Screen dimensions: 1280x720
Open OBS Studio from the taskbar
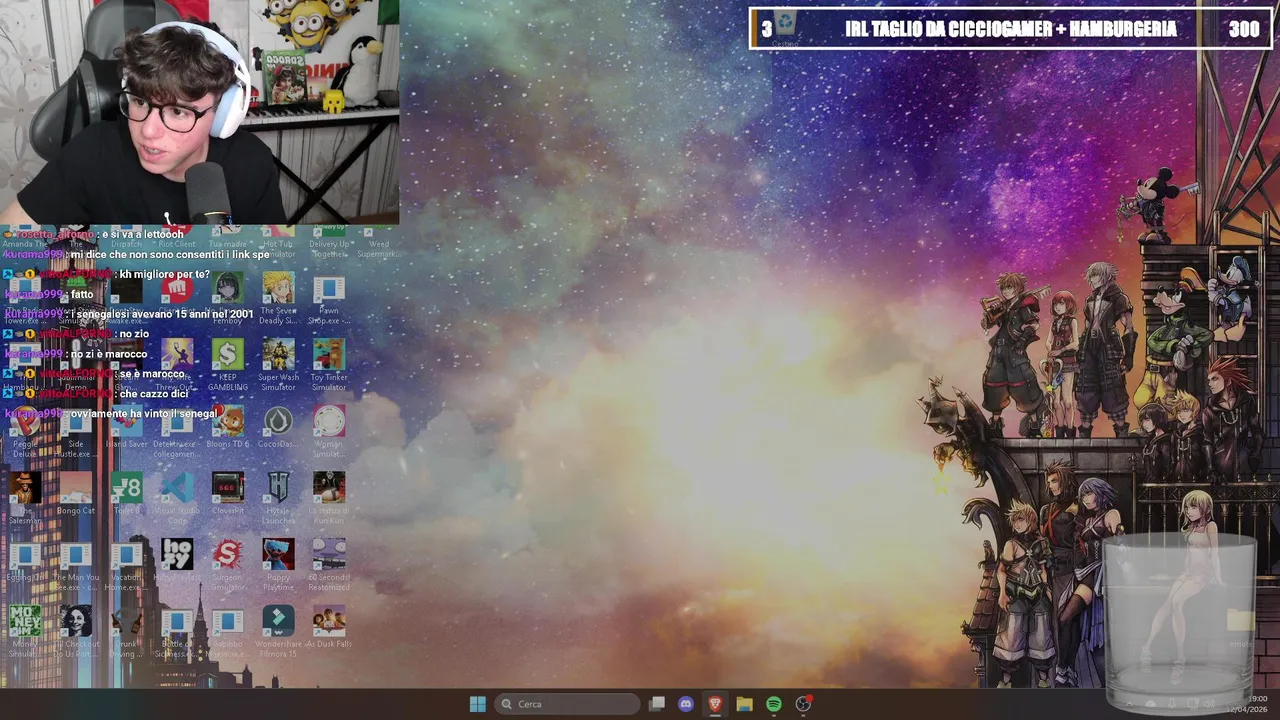[803, 704]
